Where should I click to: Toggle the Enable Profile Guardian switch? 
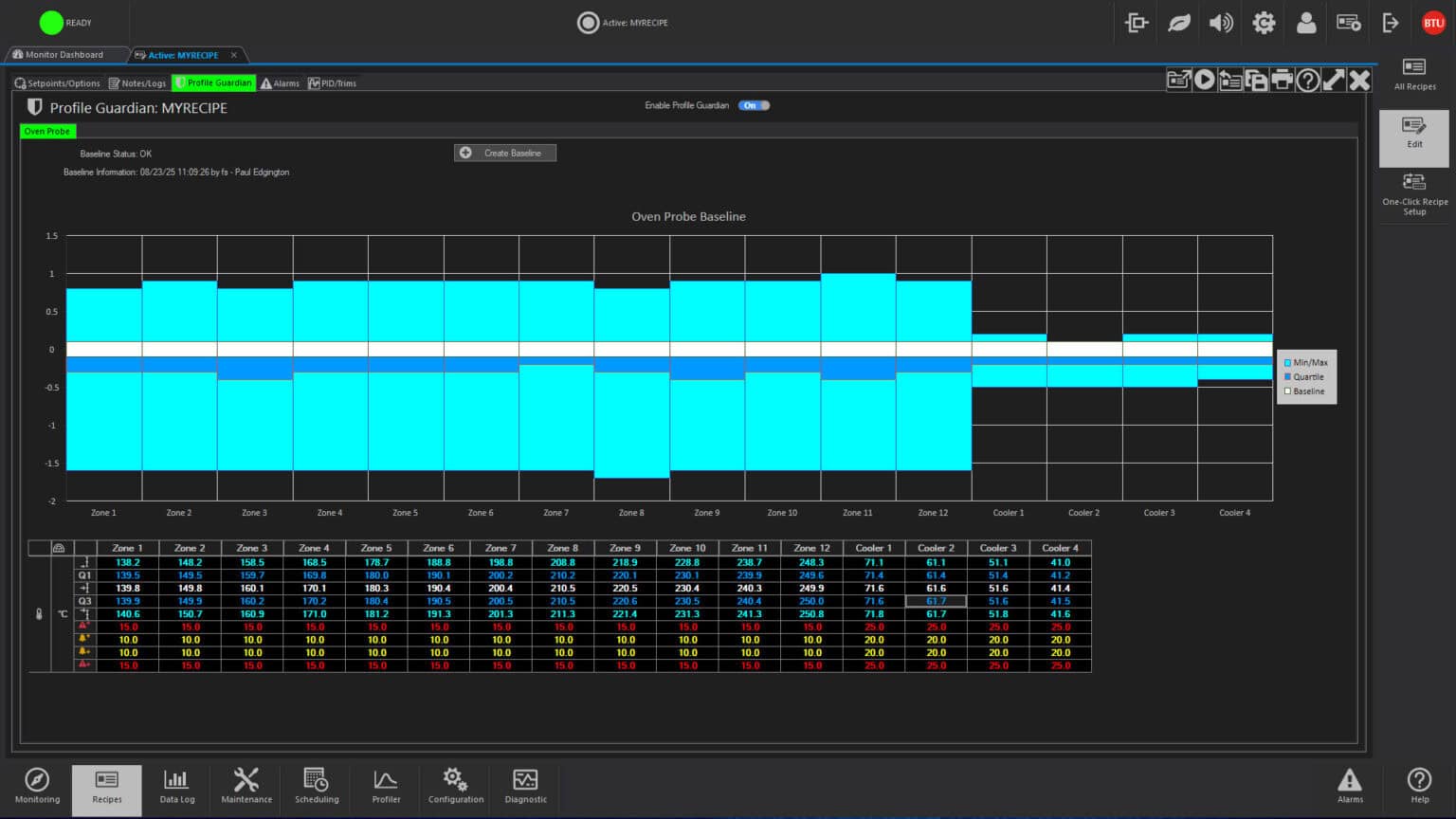[x=755, y=105]
